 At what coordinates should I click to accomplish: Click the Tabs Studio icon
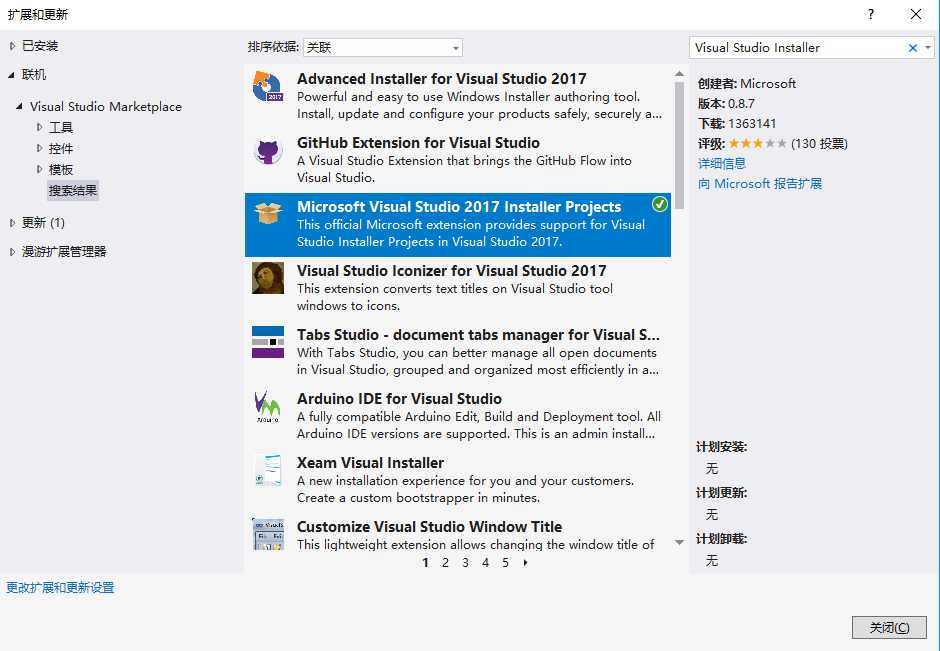(x=267, y=342)
